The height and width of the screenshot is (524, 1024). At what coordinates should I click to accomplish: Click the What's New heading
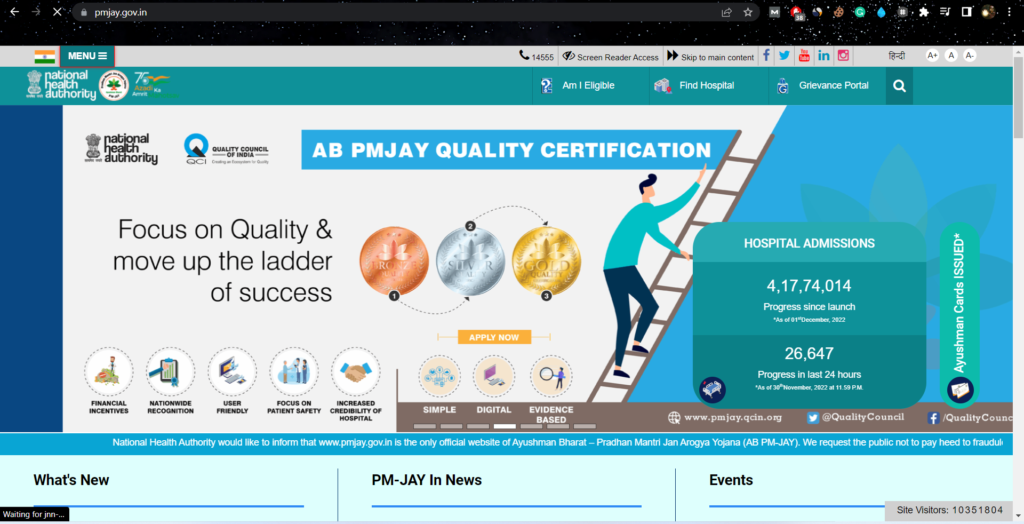pos(71,480)
